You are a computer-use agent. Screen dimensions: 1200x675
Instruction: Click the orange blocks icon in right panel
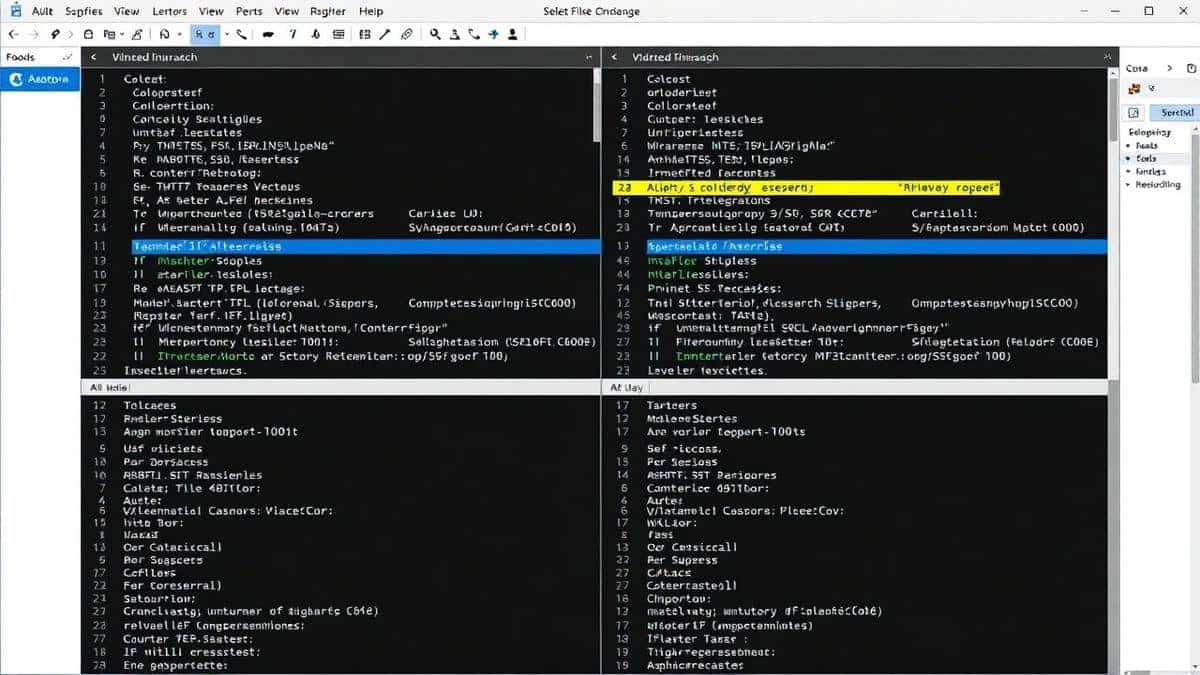pyautogui.click(x=1134, y=89)
